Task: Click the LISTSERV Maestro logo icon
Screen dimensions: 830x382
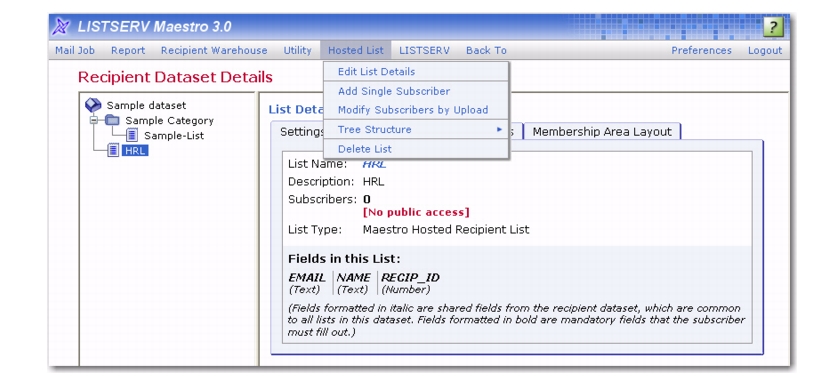Action: [x=61, y=26]
